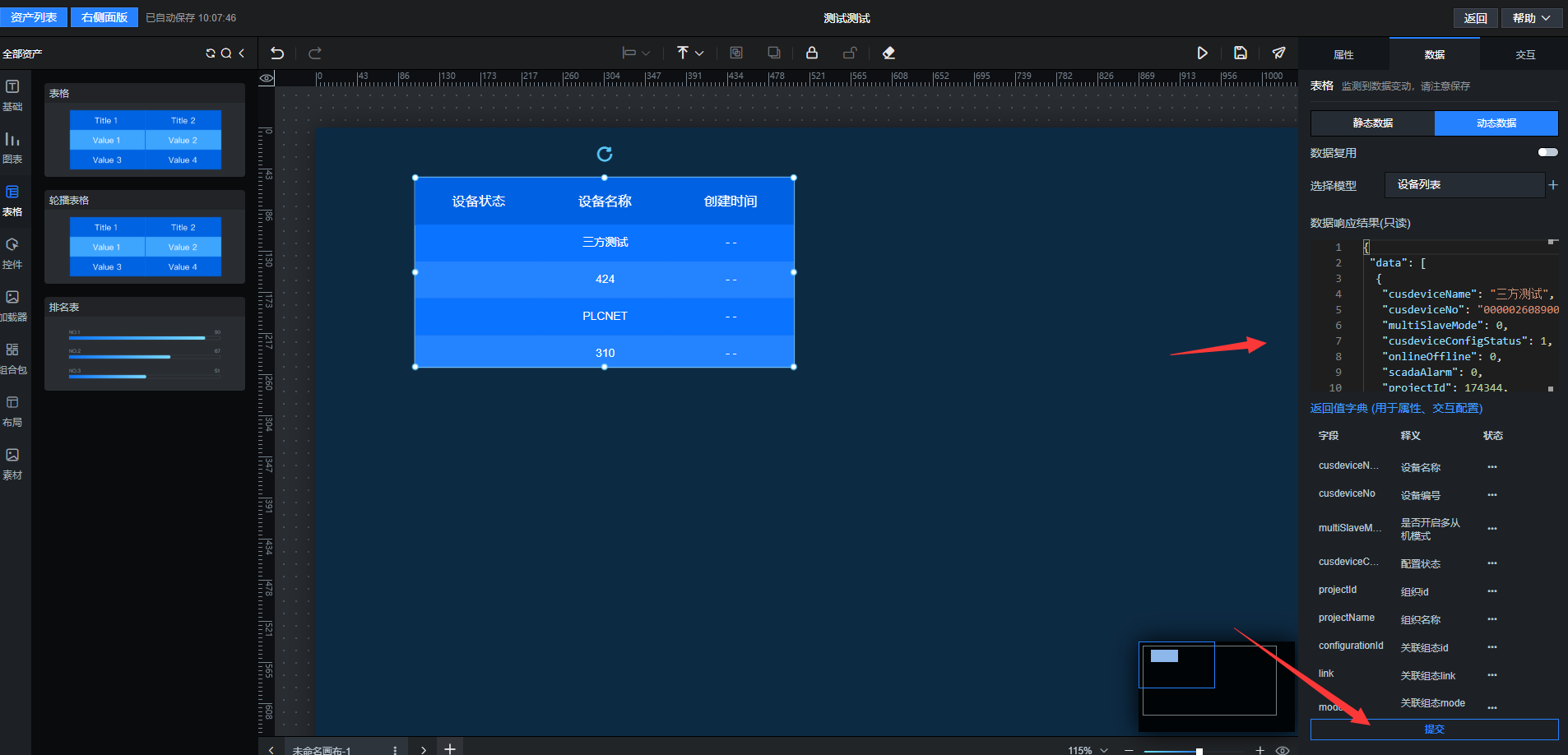Switch to the 属性 tab
This screenshot has width=1568, height=755.
1343,54
